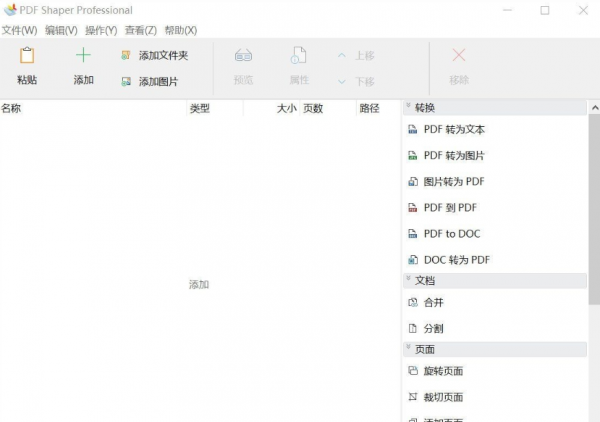Click the 添加 placeholder in file list

[199, 285]
